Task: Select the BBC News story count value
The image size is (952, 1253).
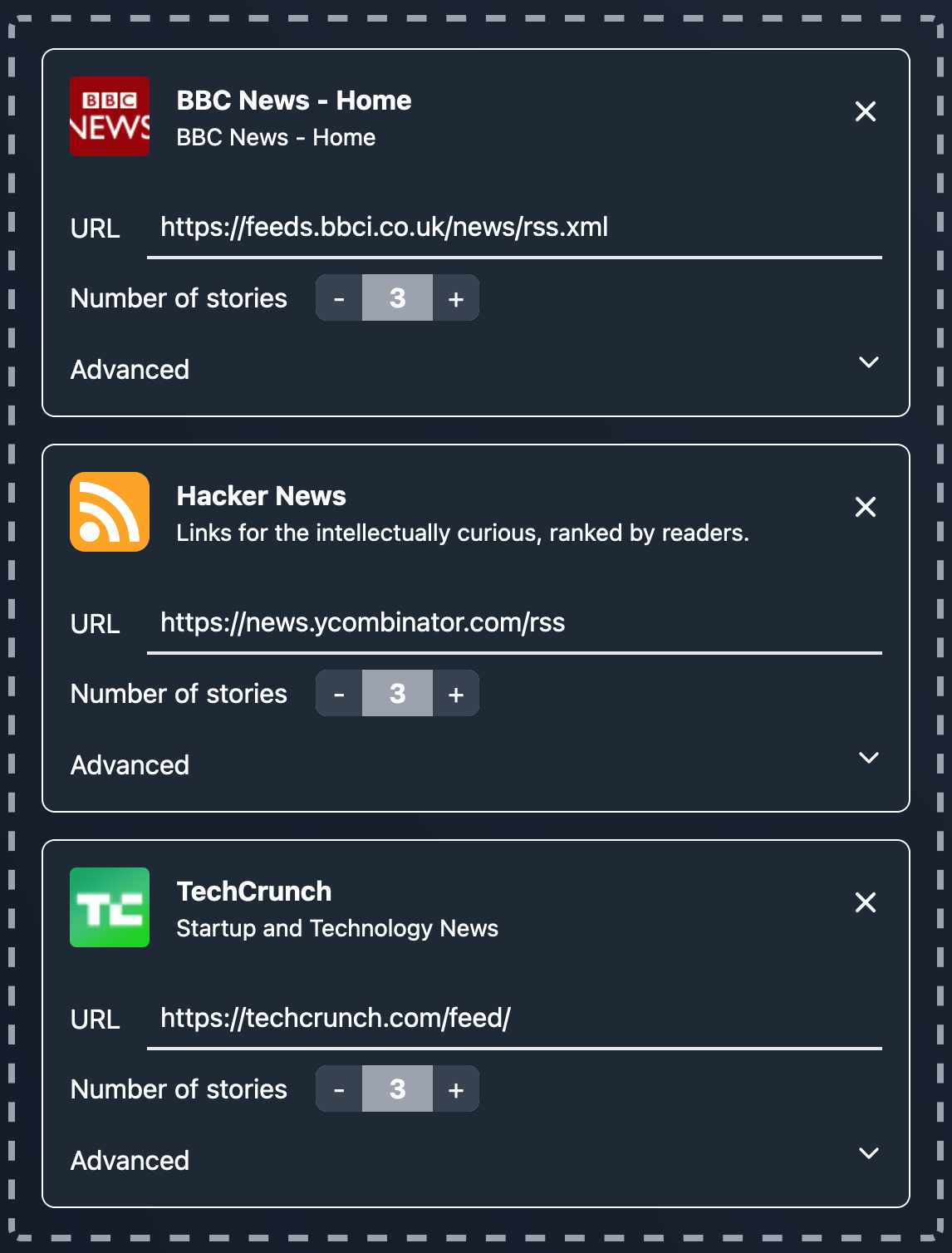Action: point(397,298)
